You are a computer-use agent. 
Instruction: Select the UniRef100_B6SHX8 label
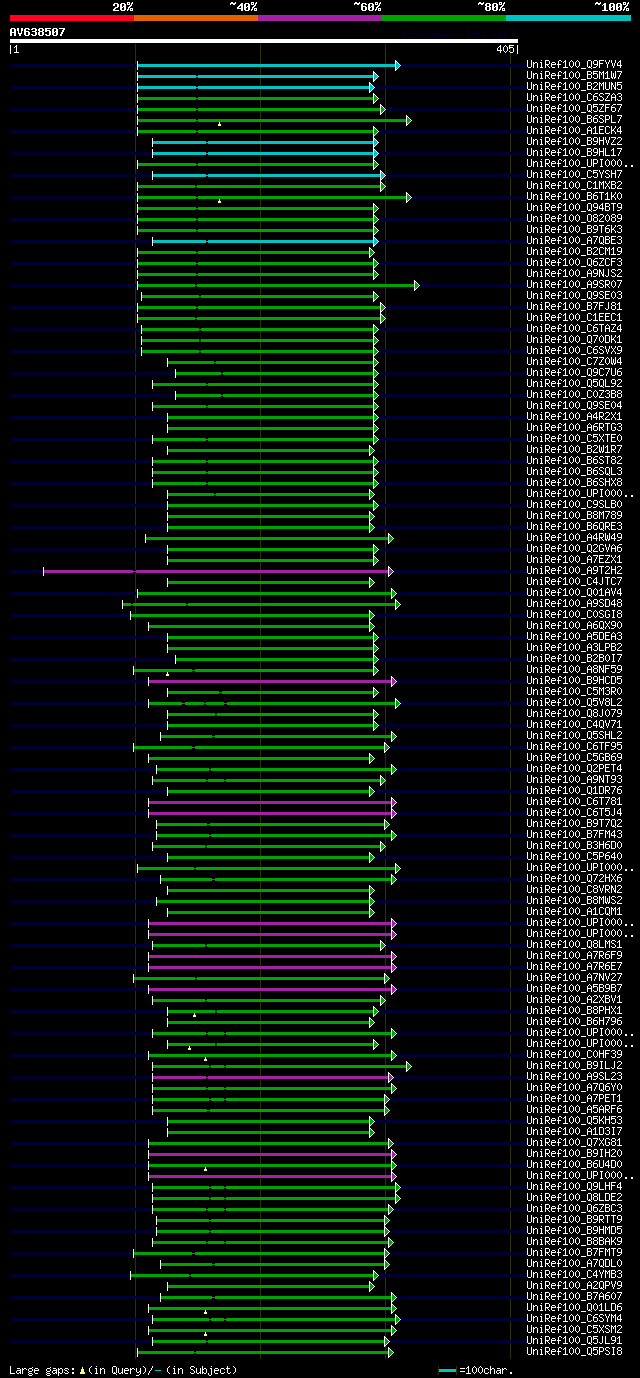[x=574, y=483]
